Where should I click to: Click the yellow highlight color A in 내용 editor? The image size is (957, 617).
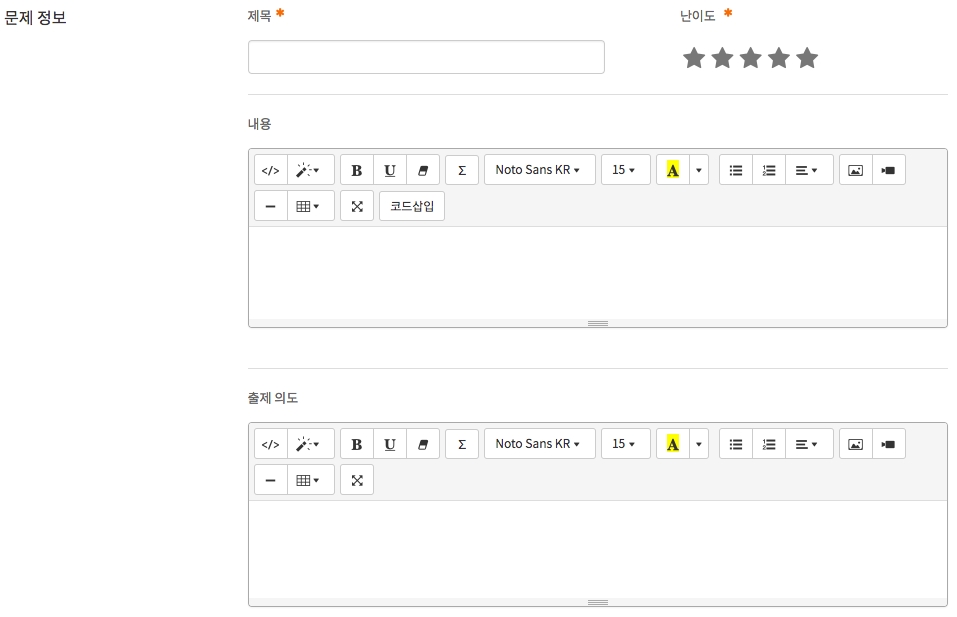(672, 170)
